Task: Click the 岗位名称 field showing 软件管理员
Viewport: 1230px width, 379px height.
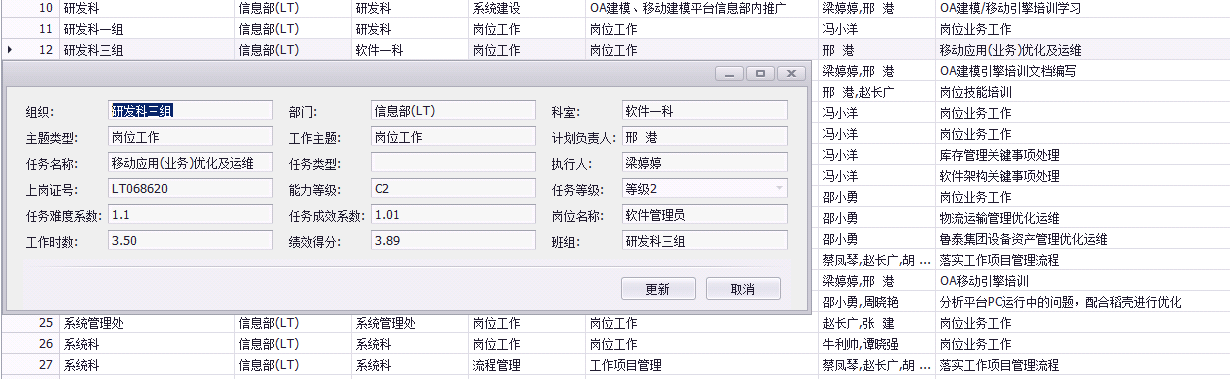Action: pos(705,214)
